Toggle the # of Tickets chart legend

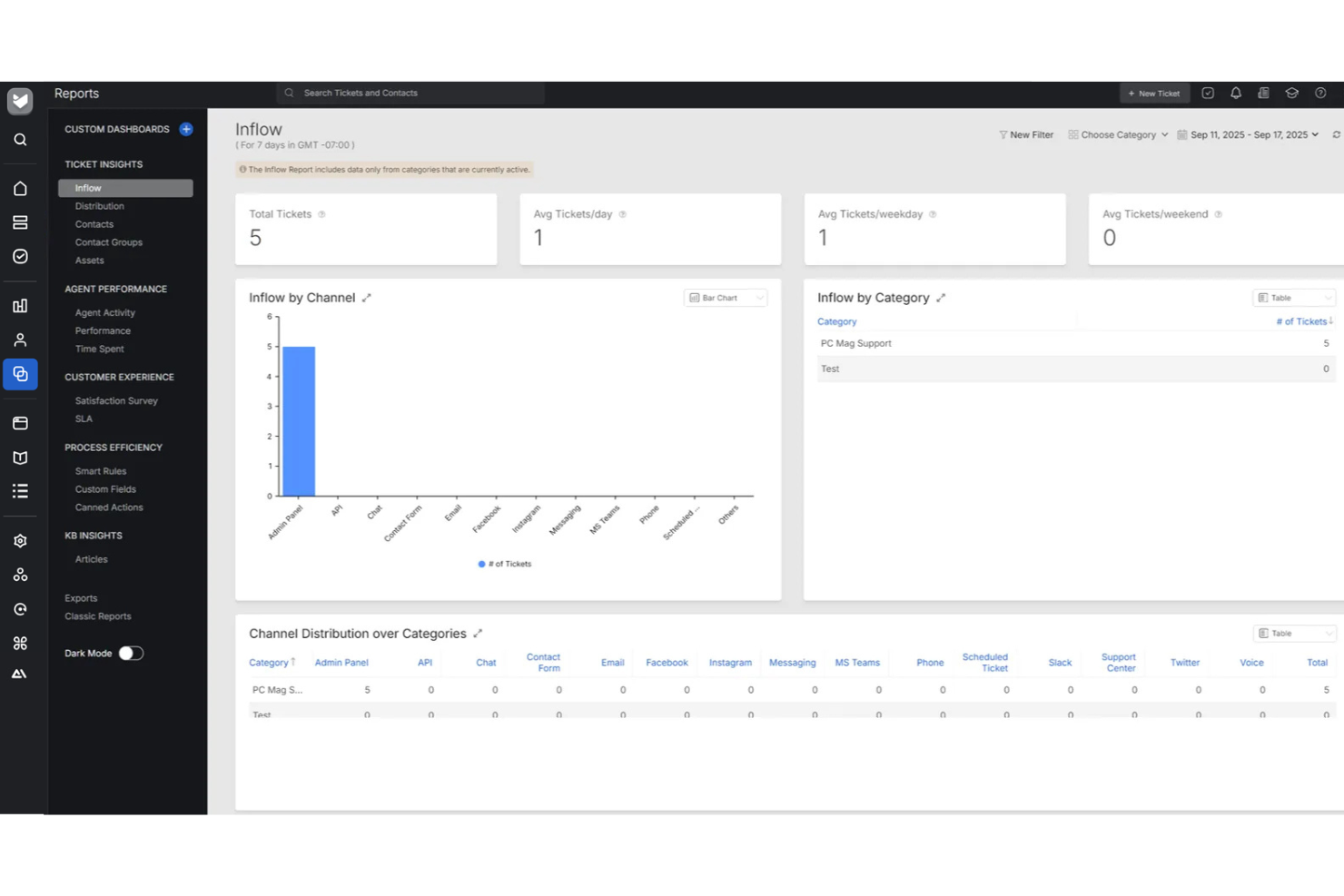(x=503, y=564)
